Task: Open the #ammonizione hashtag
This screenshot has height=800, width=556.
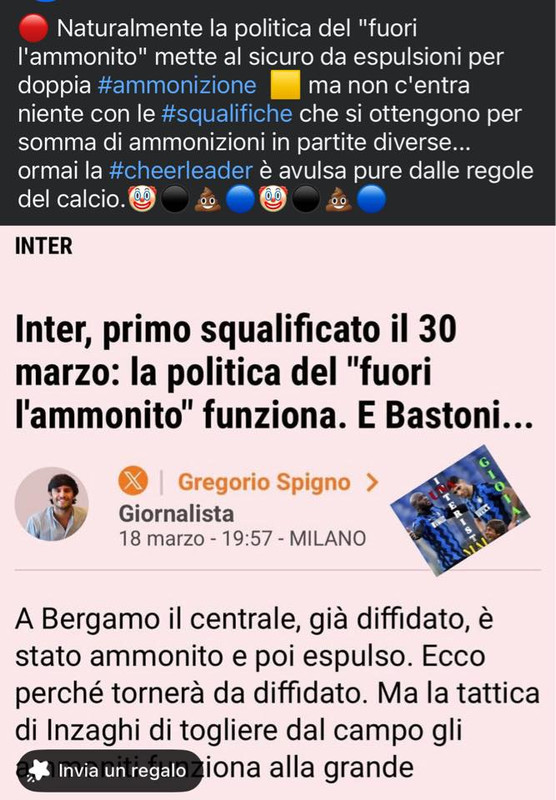Action: (x=177, y=85)
